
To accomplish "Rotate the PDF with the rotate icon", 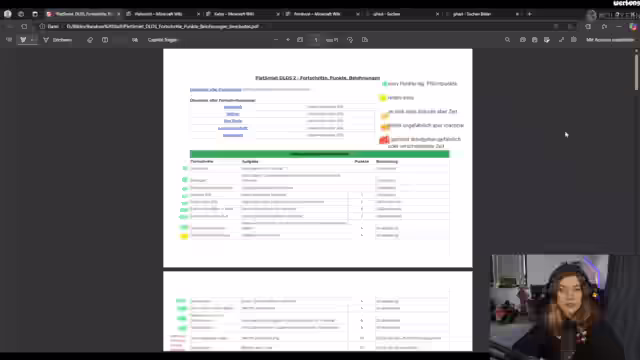I will 350,40.
